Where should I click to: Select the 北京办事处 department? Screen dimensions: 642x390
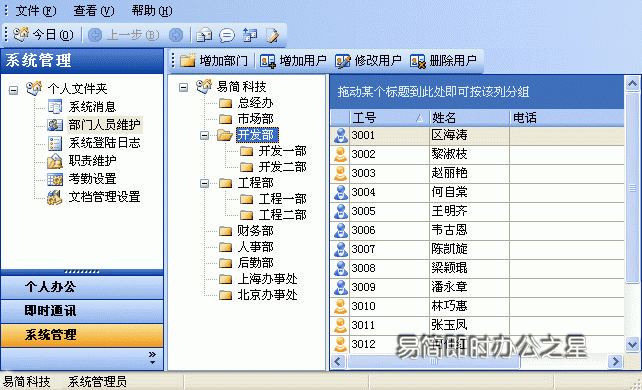268,295
